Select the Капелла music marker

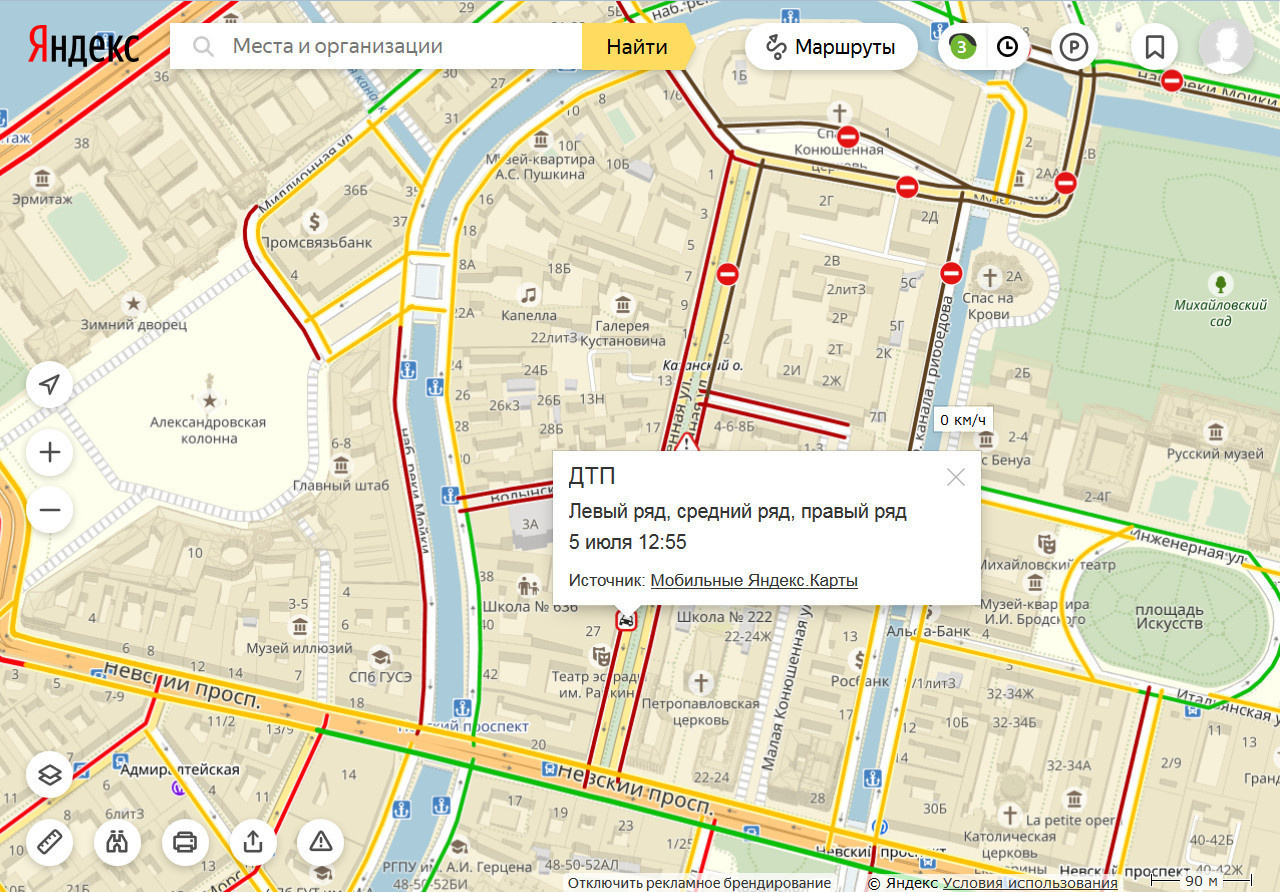(529, 294)
